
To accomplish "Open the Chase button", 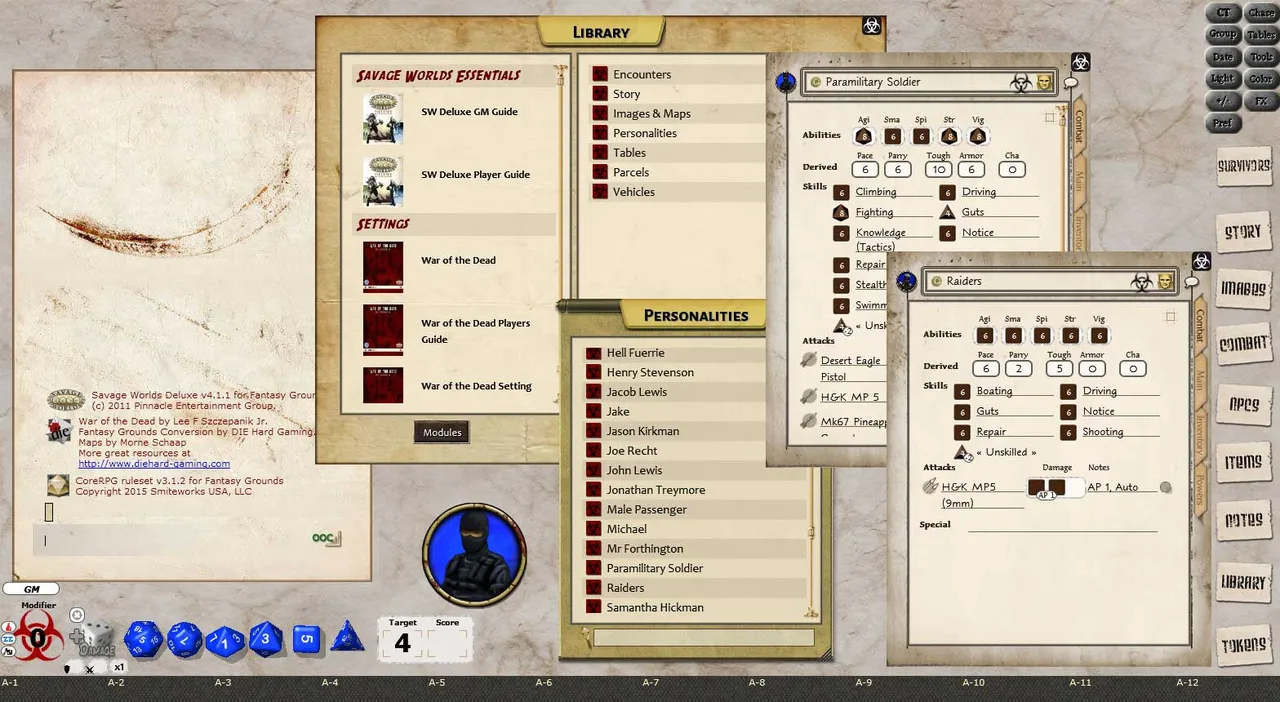I will coord(1261,13).
